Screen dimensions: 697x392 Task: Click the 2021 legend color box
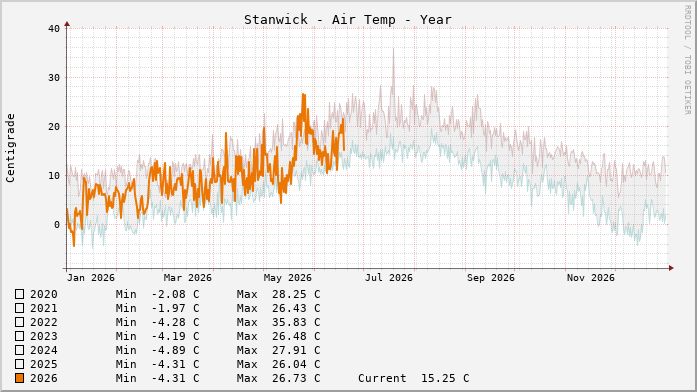point(19,308)
